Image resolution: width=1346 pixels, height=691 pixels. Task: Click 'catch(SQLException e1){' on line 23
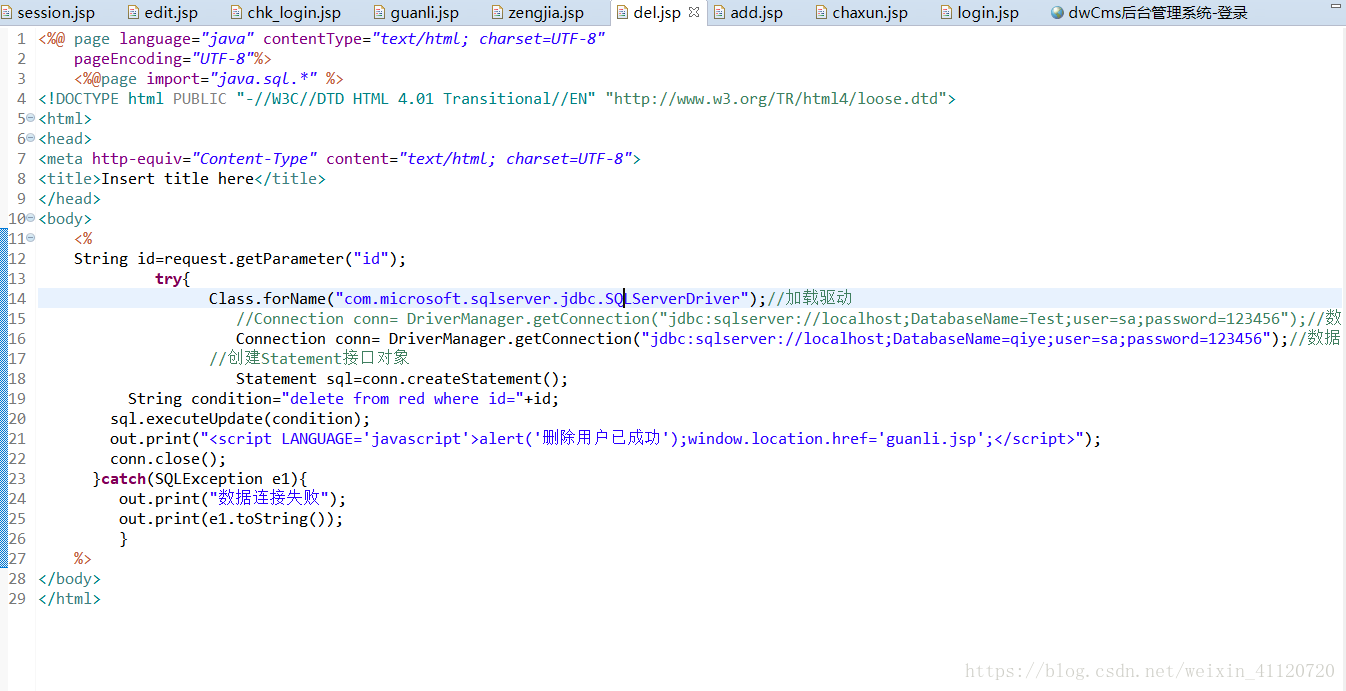204,479
